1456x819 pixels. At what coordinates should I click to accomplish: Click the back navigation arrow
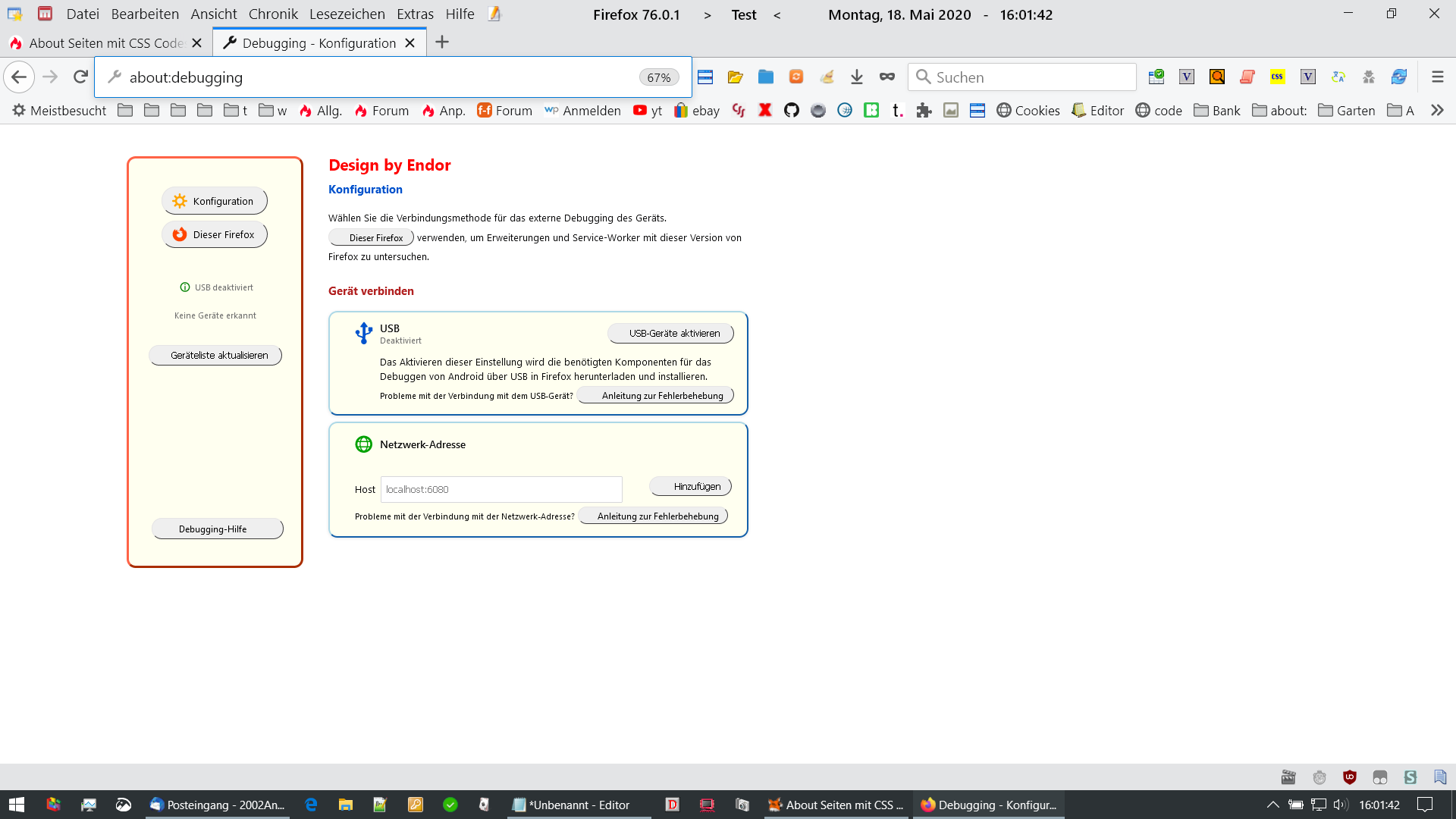pyautogui.click(x=20, y=77)
